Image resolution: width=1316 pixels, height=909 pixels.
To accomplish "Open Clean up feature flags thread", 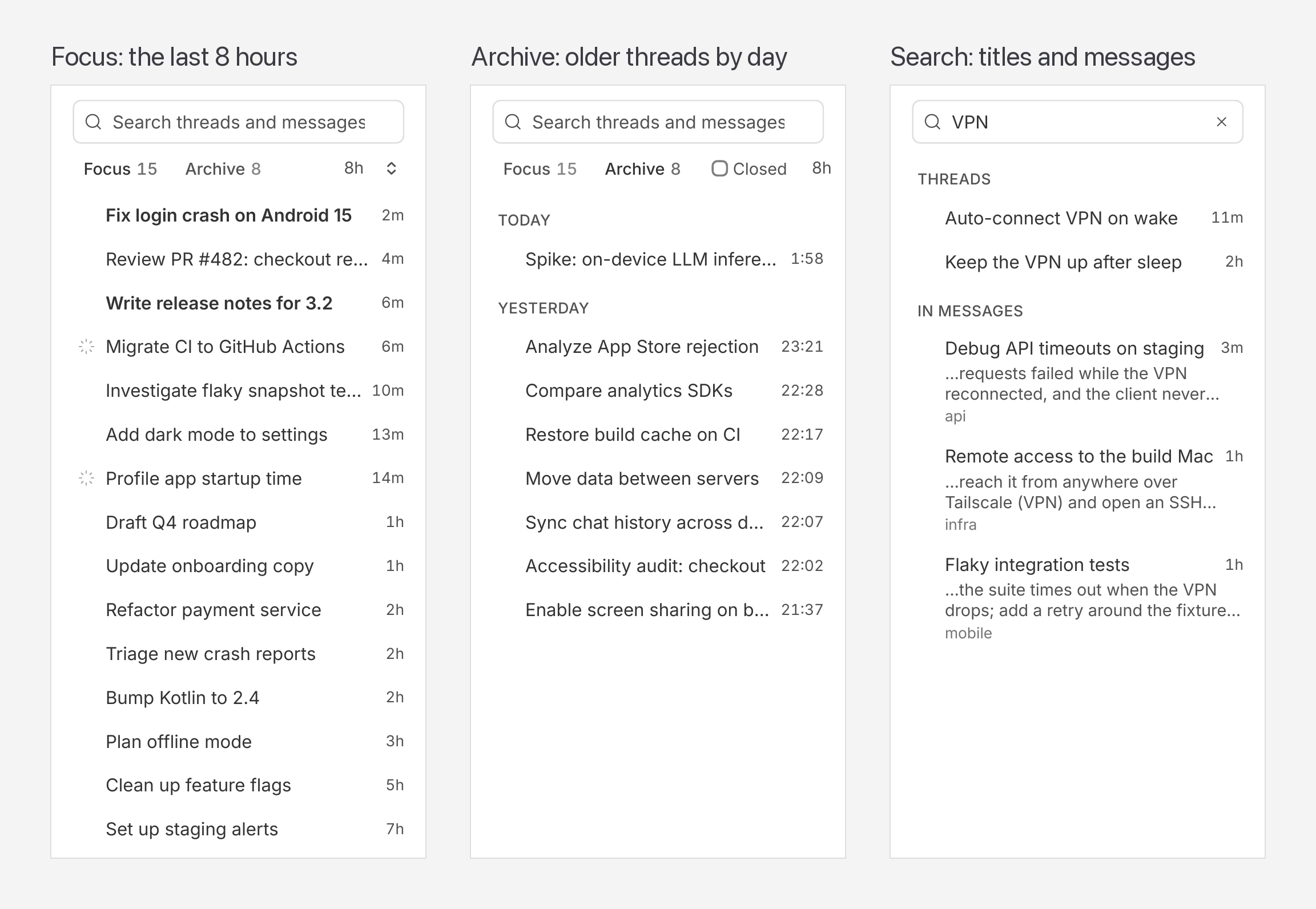I will tap(239, 785).
